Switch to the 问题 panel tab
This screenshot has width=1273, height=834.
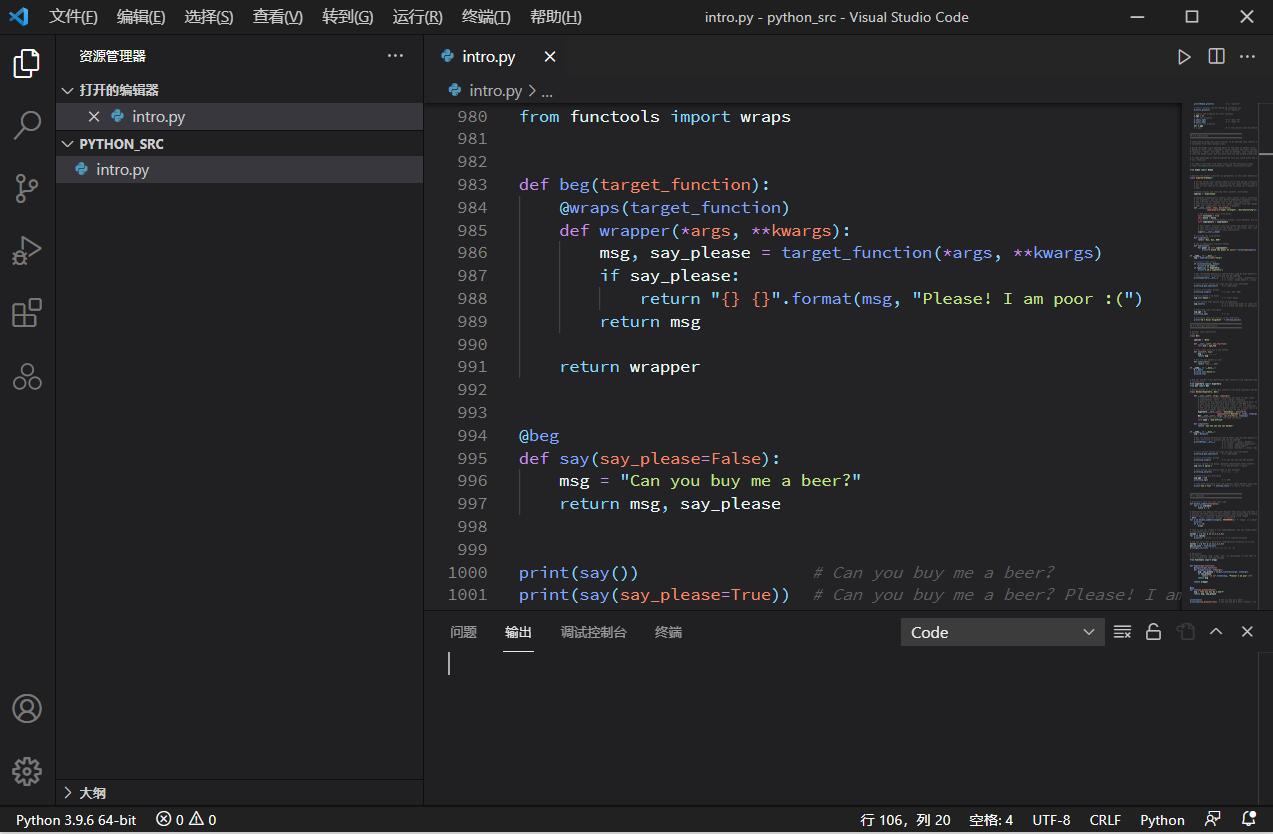(463, 632)
